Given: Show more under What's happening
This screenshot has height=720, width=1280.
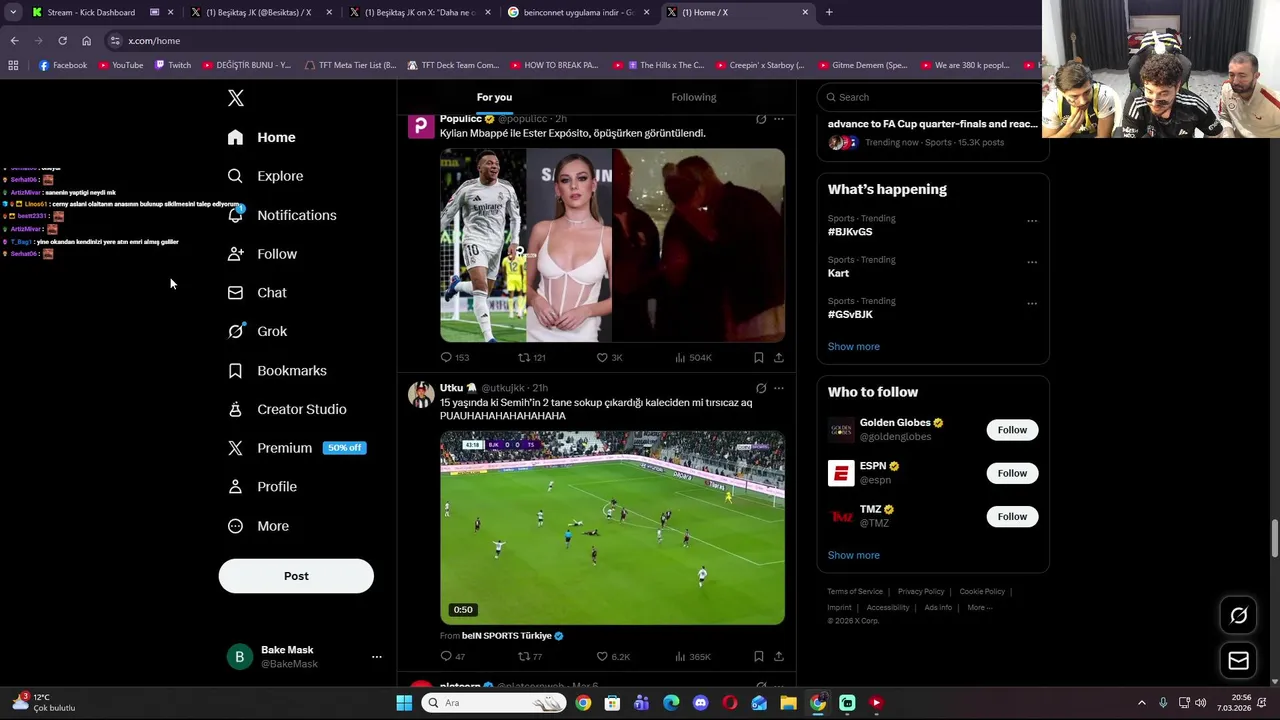Looking at the screenshot, I should click(854, 347).
